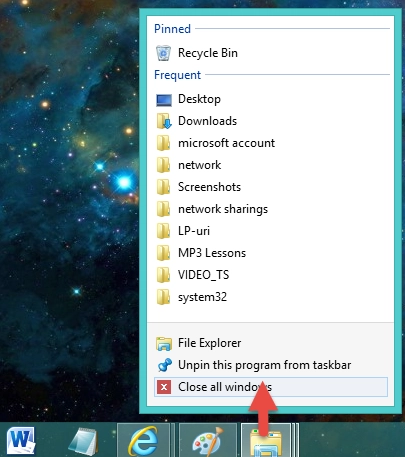This screenshot has height=457, width=405.
Task: Click the Screenshots folder icon
Action: 163,187
